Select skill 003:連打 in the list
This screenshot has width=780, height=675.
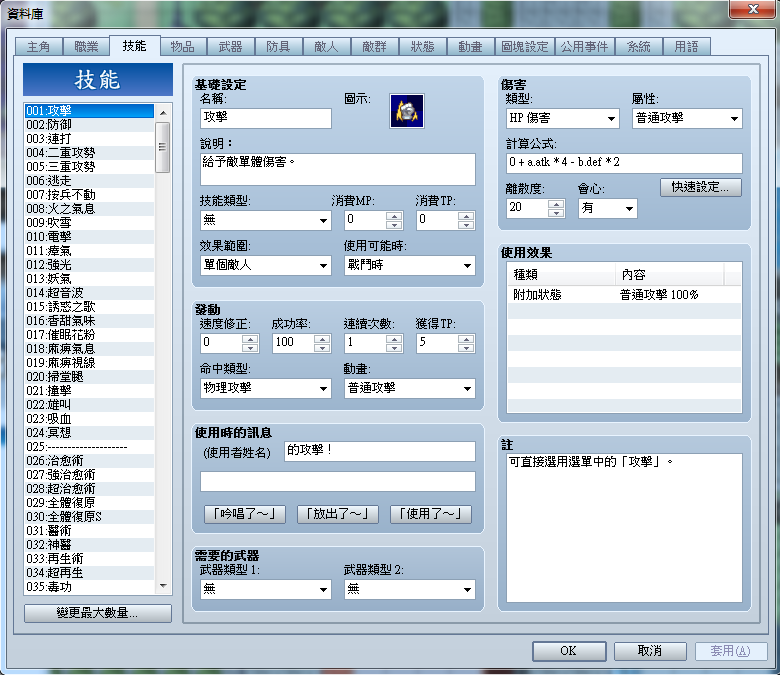[90, 138]
